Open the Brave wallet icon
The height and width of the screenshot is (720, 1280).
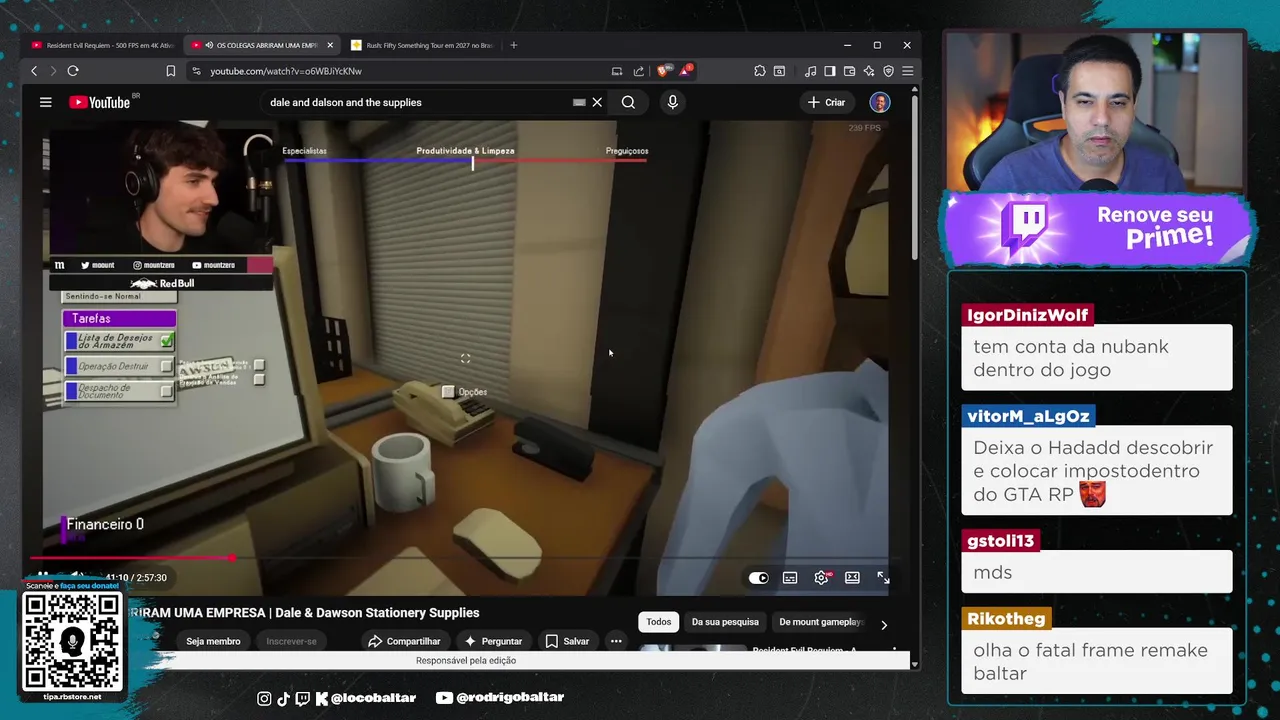click(849, 71)
